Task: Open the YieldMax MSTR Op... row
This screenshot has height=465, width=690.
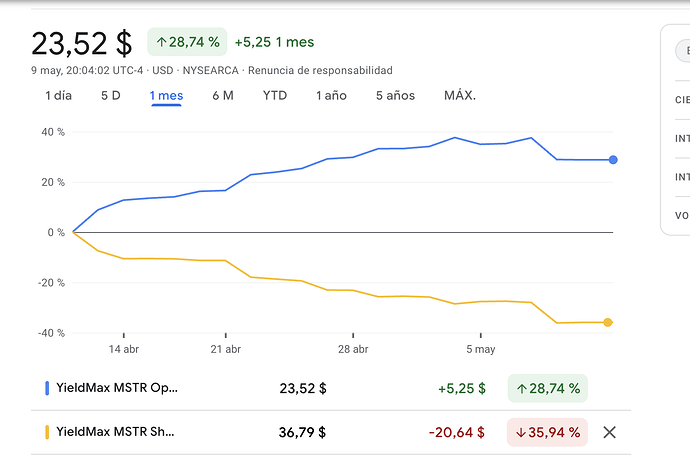Action: [x=331, y=388]
